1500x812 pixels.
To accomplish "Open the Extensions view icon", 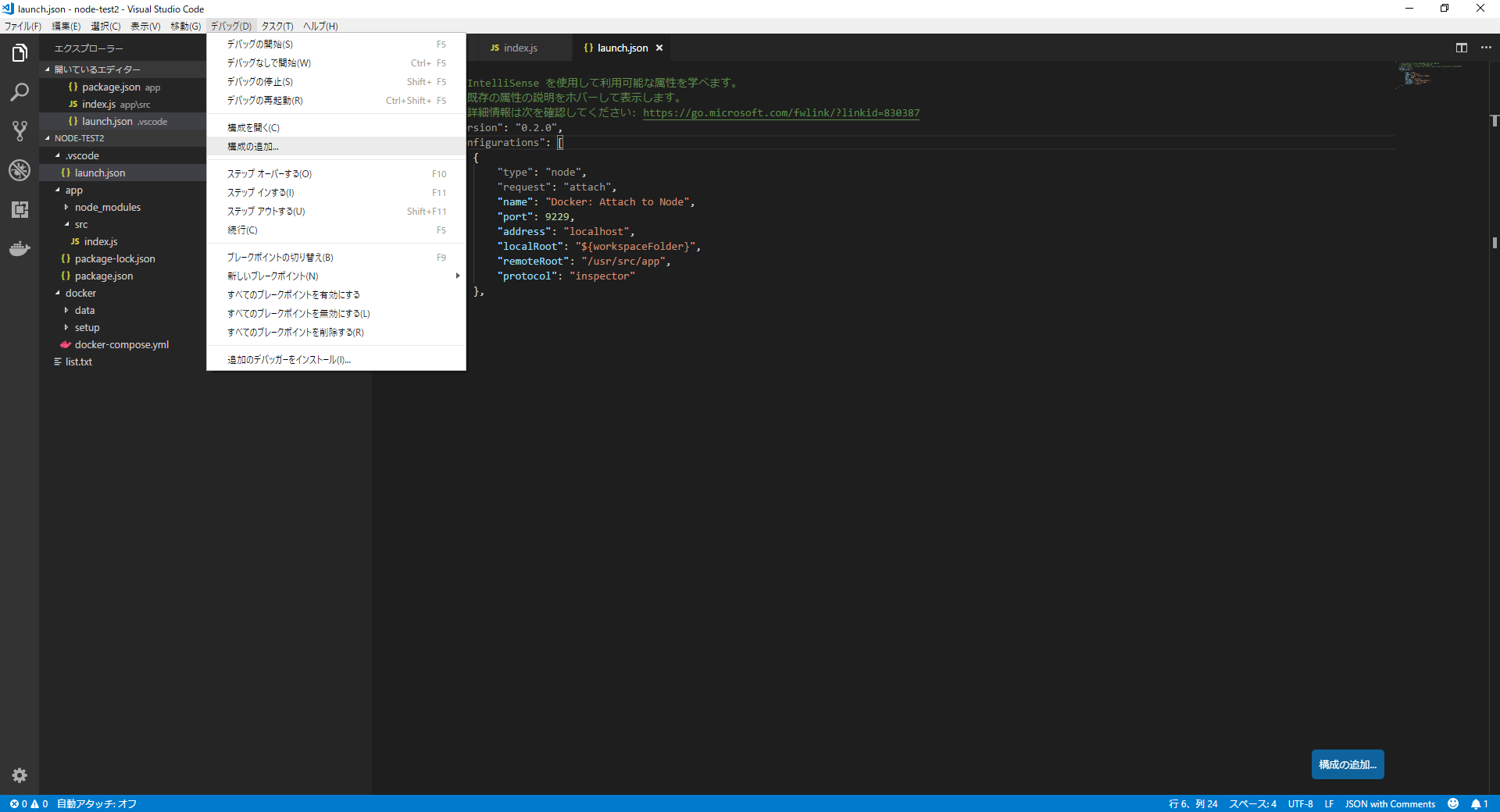I will [19, 209].
